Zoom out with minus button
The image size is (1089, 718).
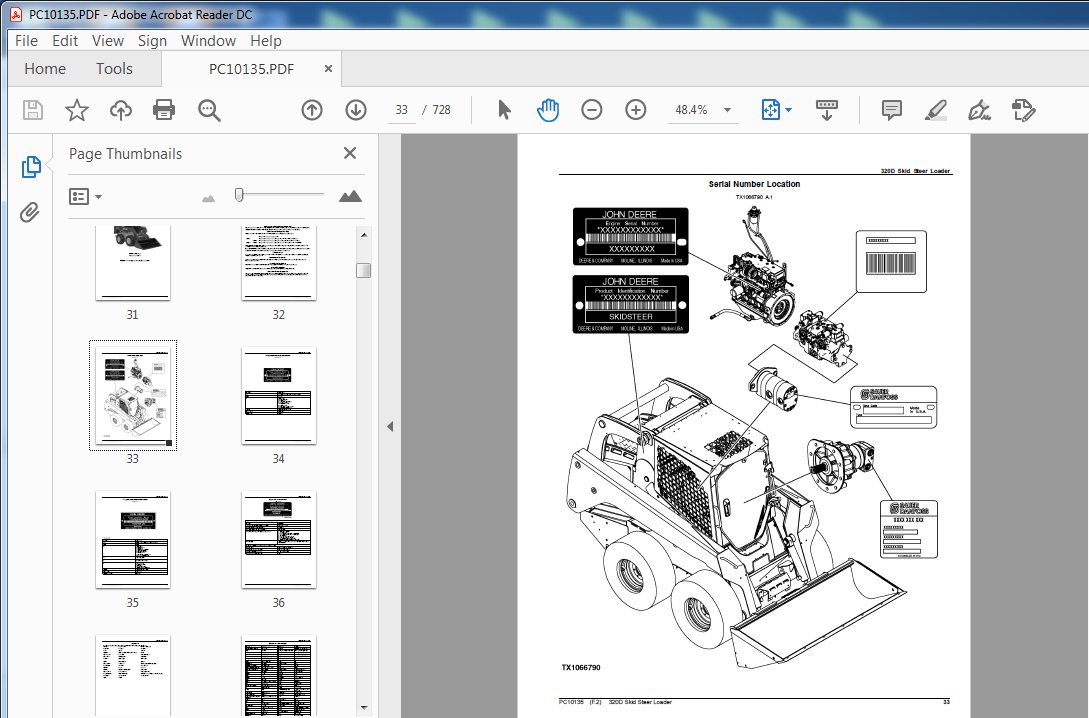[592, 110]
